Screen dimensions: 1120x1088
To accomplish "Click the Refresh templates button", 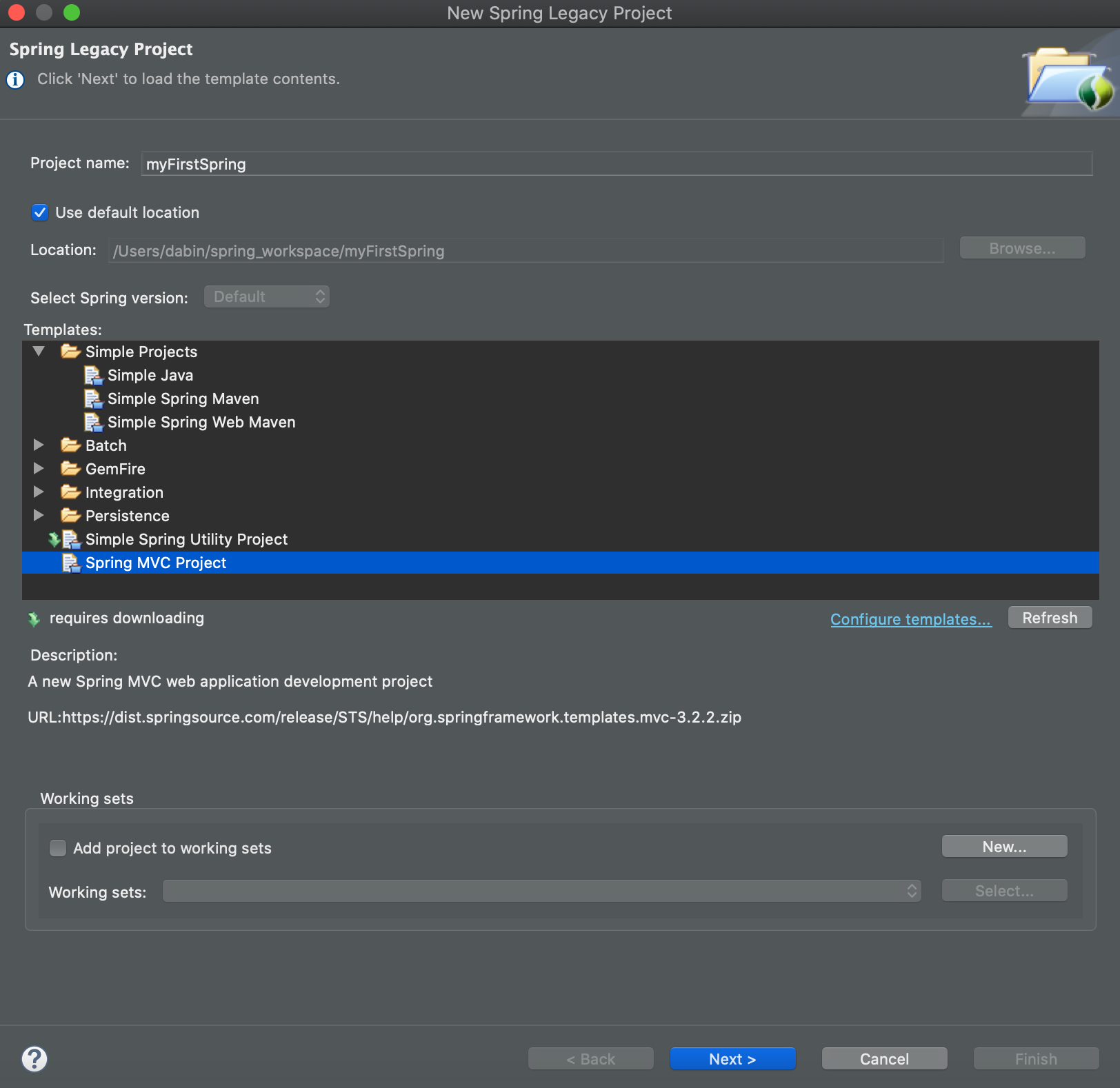I will point(1050,618).
